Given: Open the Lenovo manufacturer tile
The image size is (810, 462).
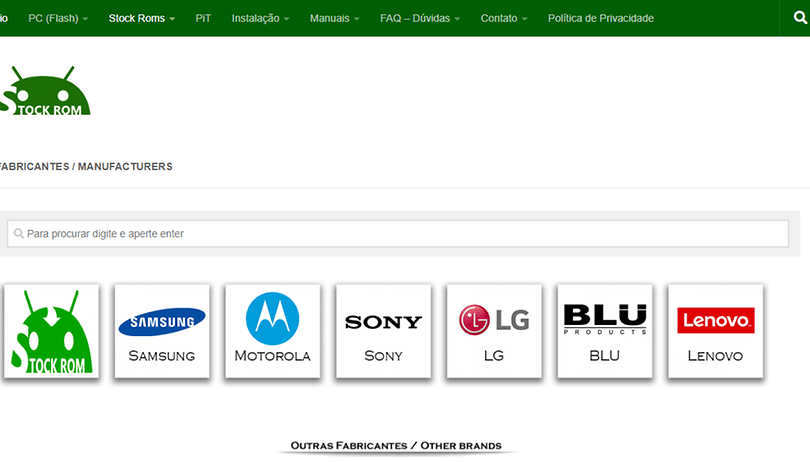Looking at the screenshot, I should [715, 331].
